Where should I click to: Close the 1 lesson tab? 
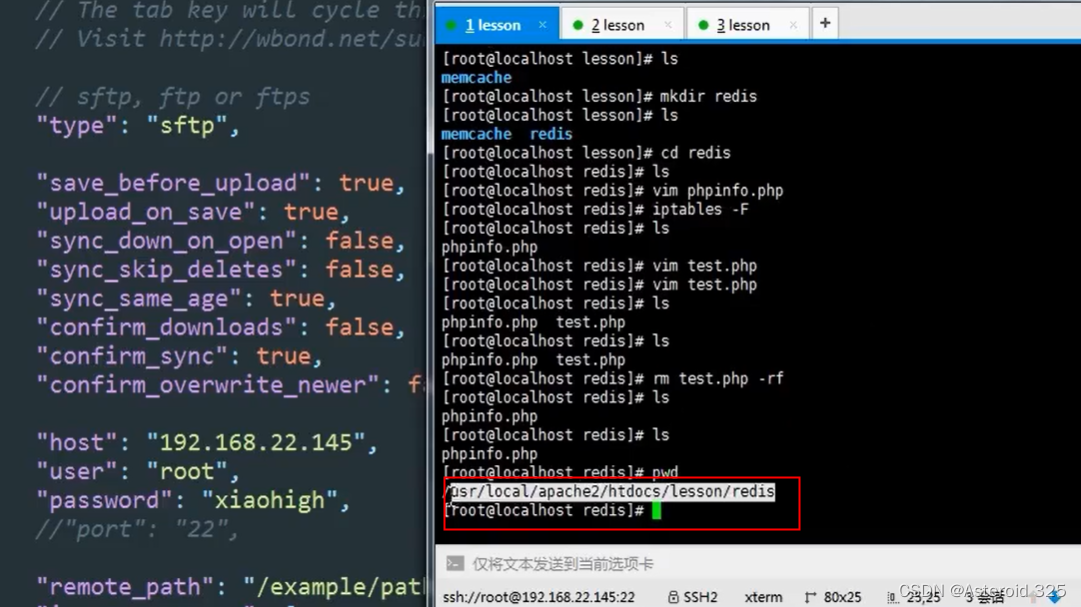[543, 25]
